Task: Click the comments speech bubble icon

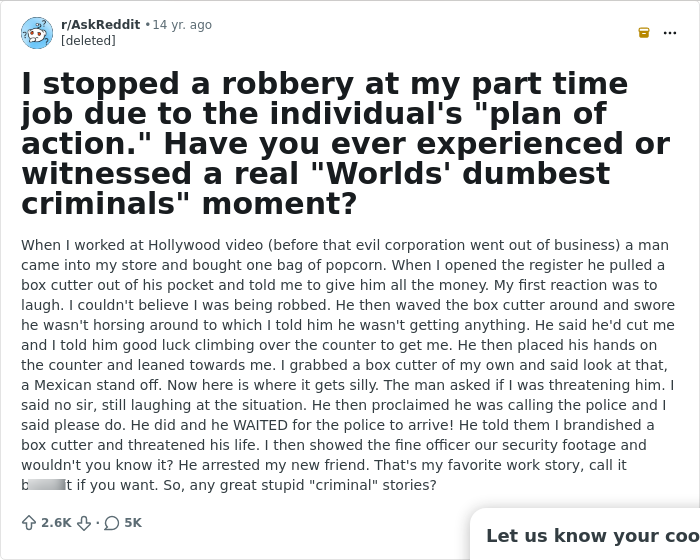Action: coord(112,523)
